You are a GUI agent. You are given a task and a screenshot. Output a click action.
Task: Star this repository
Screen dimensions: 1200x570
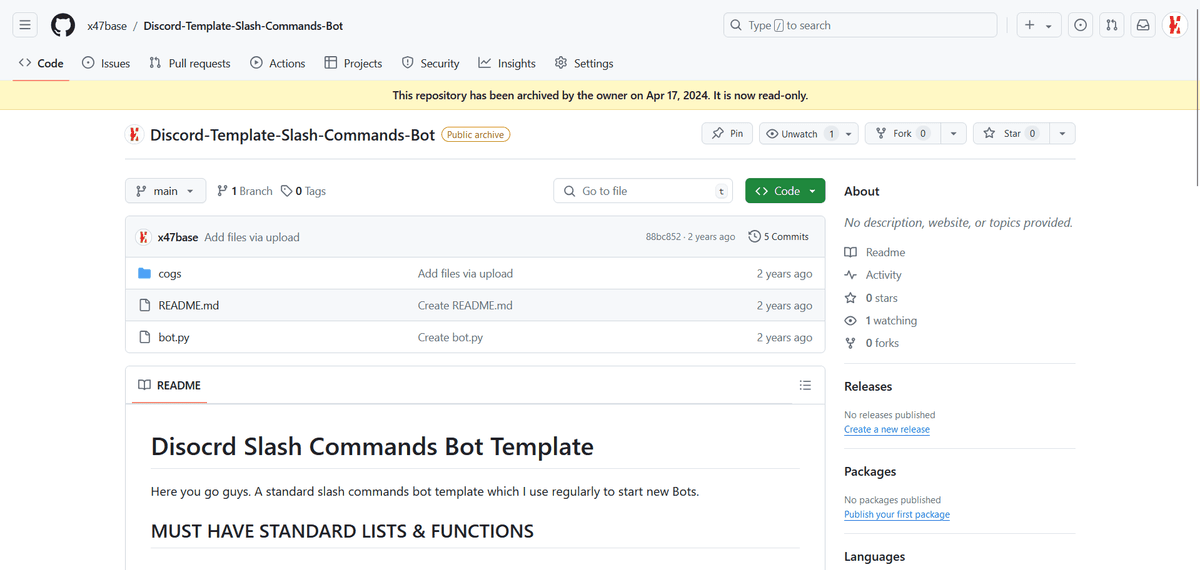click(x=1011, y=133)
